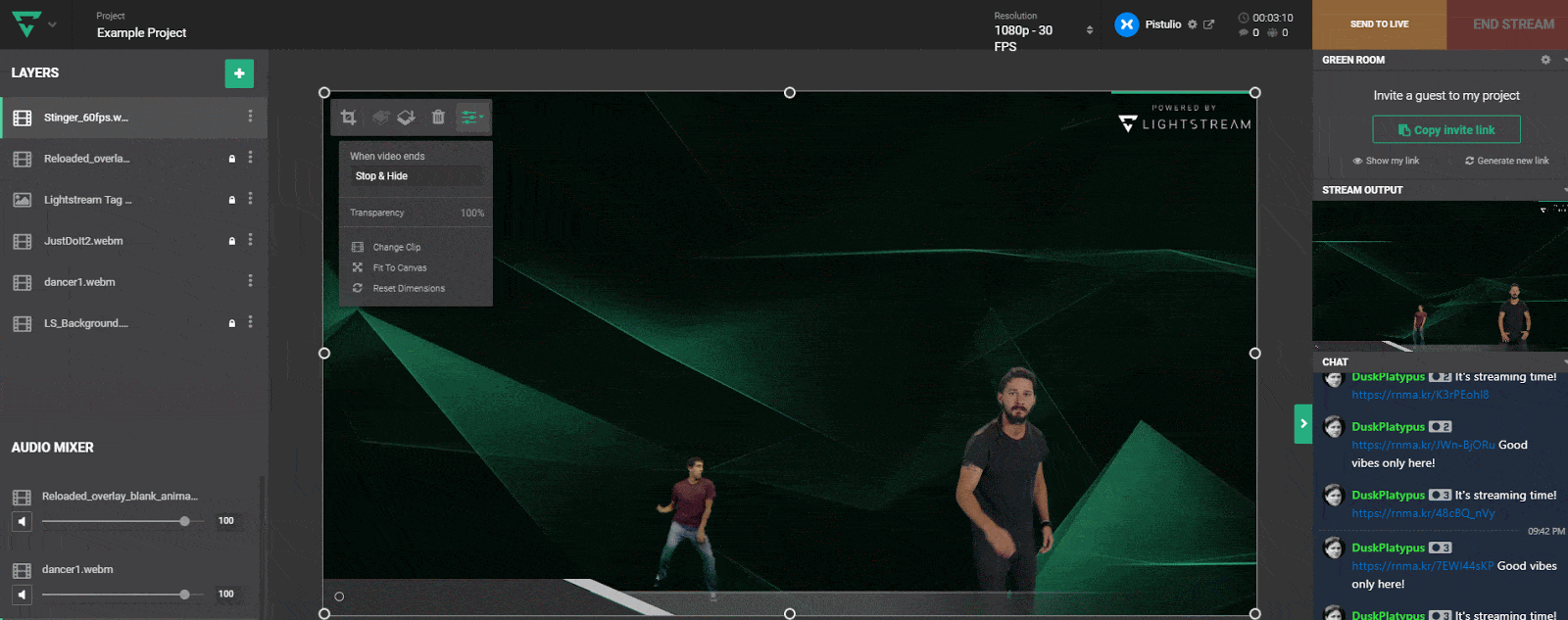1568x620 pixels.
Task: Toggle lock on LS_Background layer
Action: point(232,323)
